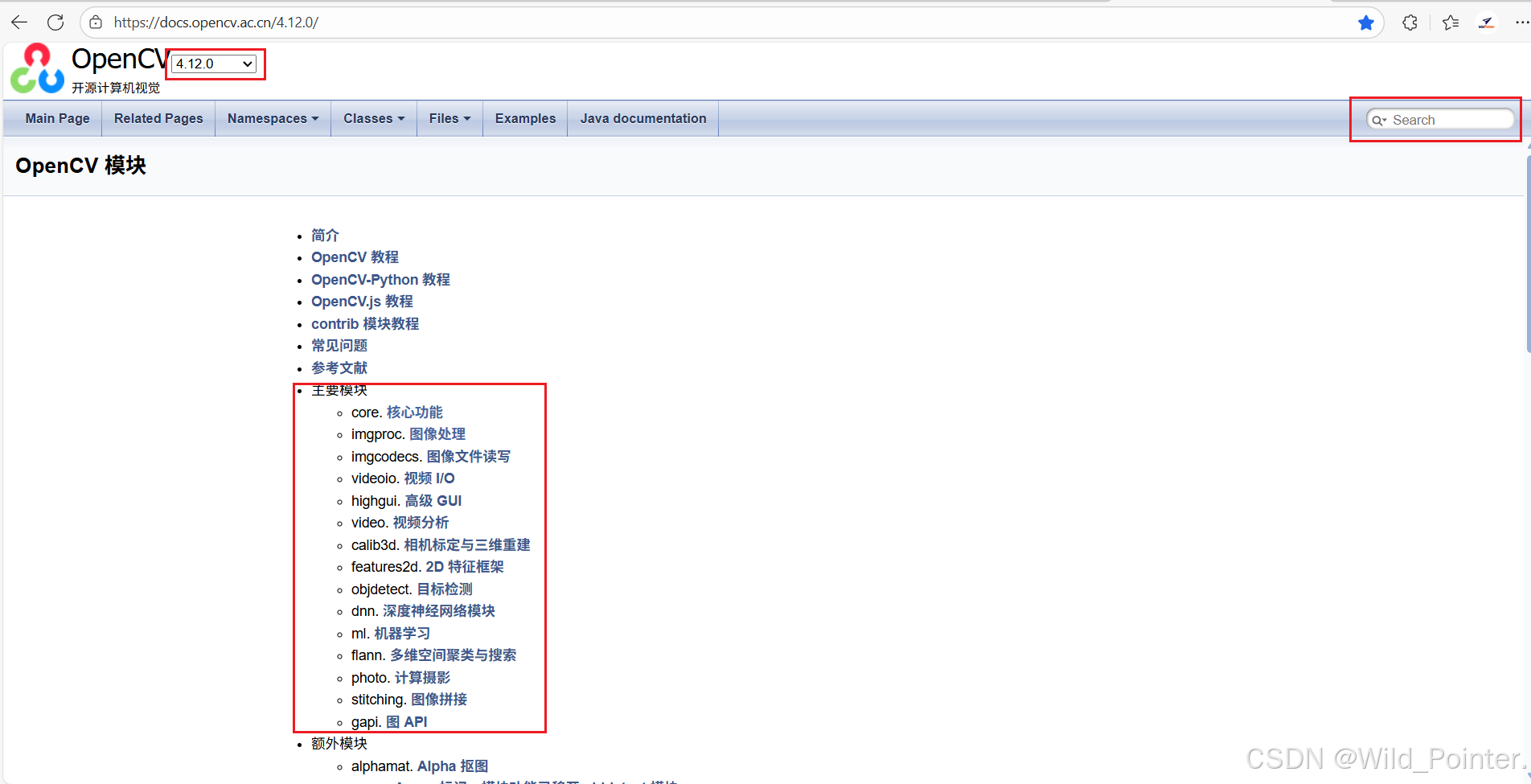Click the blue favorite star icon
Image resolution: width=1531 pixels, height=784 pixels.
pyautogui.click(x=1365, y=23)
